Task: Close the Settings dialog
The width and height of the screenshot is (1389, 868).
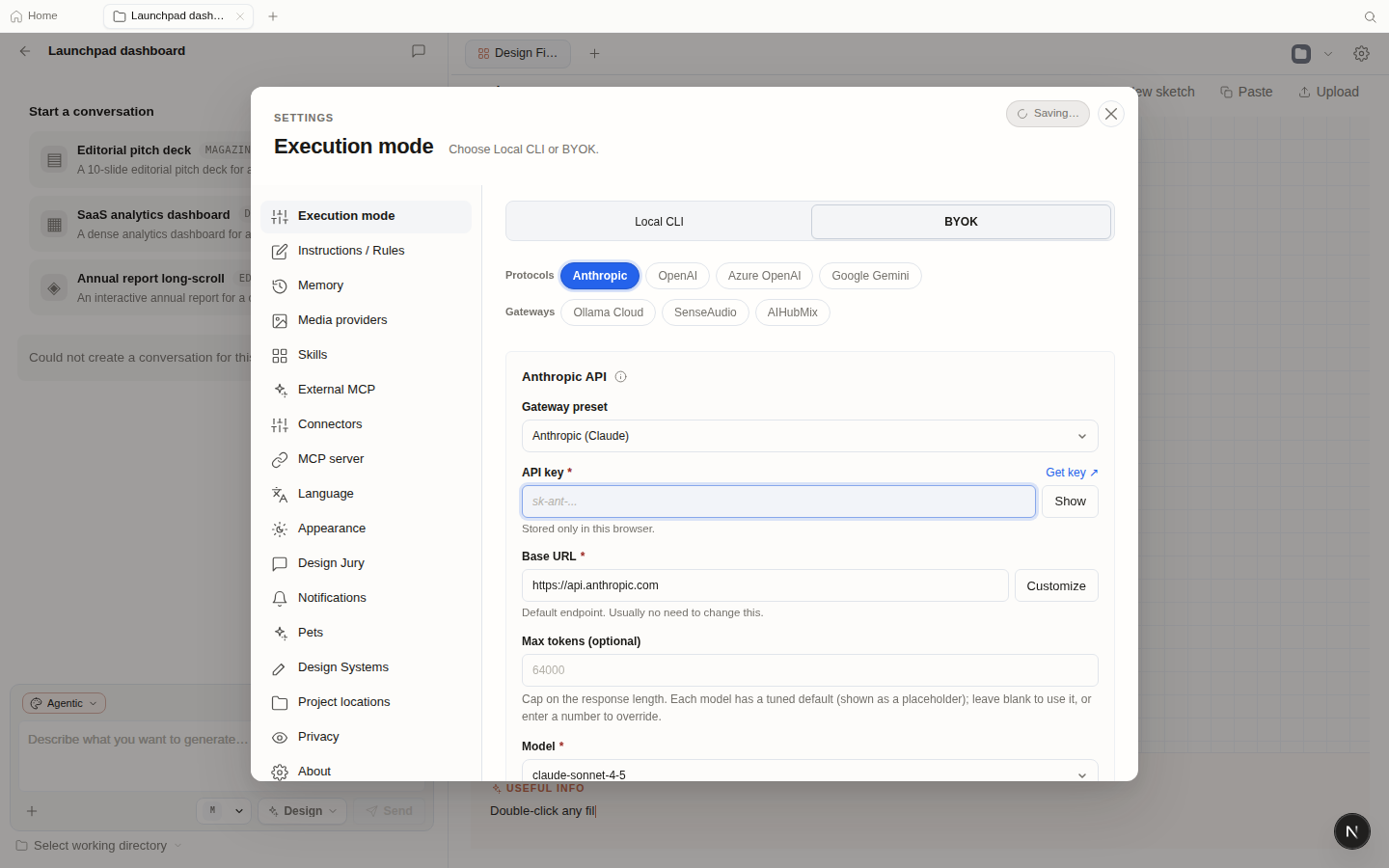Action: 1111,114
